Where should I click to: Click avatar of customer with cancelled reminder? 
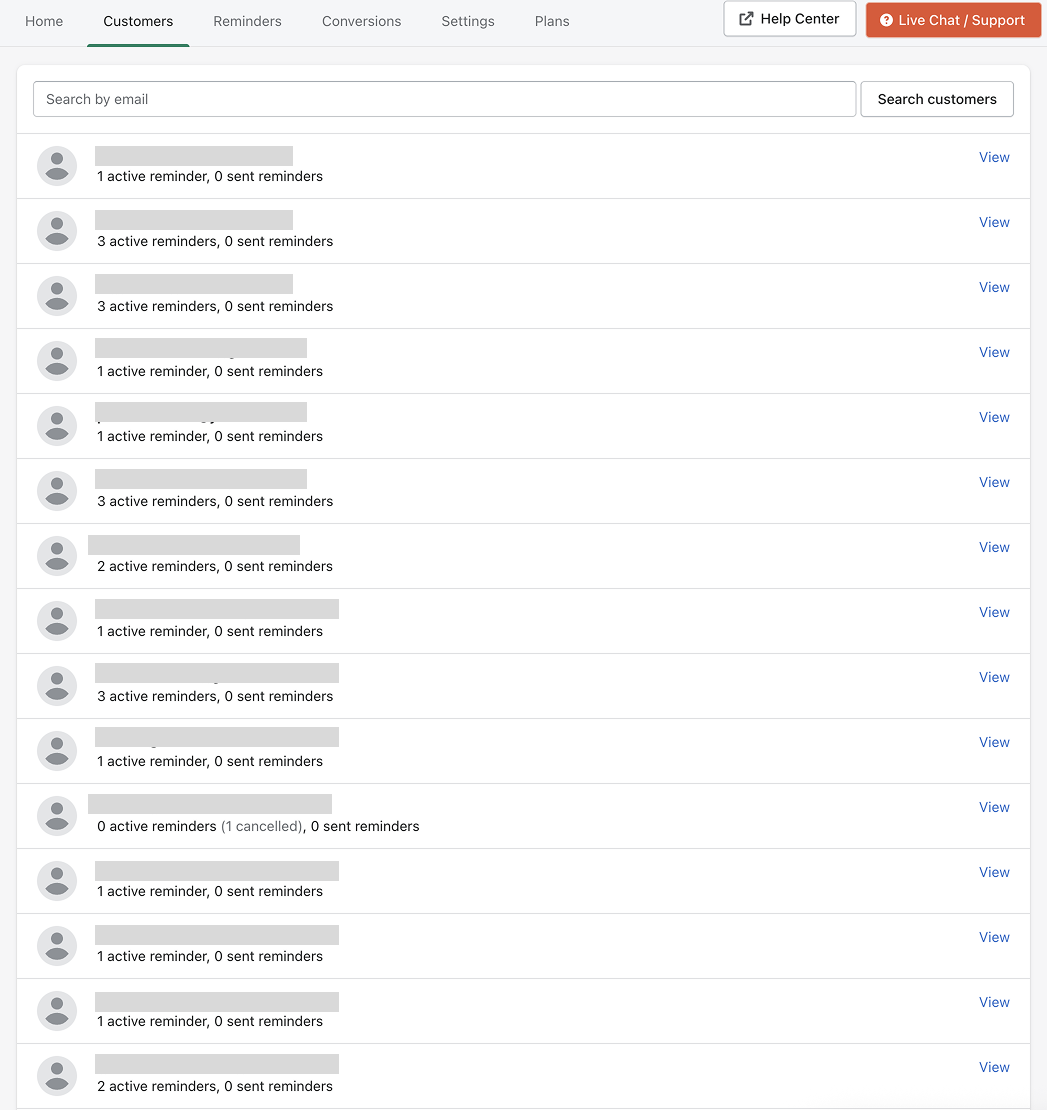click(x=57, y=816)
